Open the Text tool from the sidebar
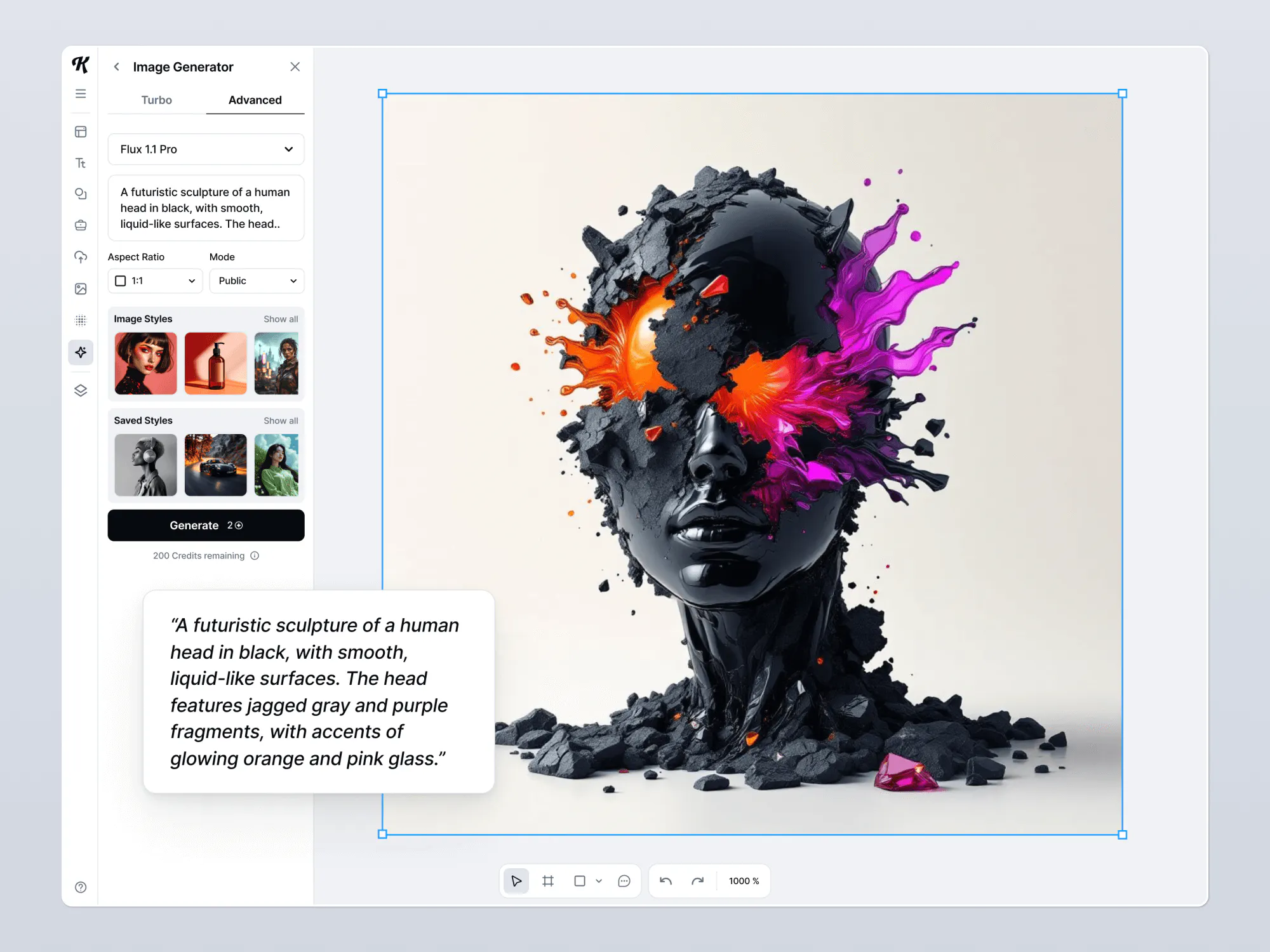Image resolution: width=1270 pixels, height=952 pixels. (81, 163)
